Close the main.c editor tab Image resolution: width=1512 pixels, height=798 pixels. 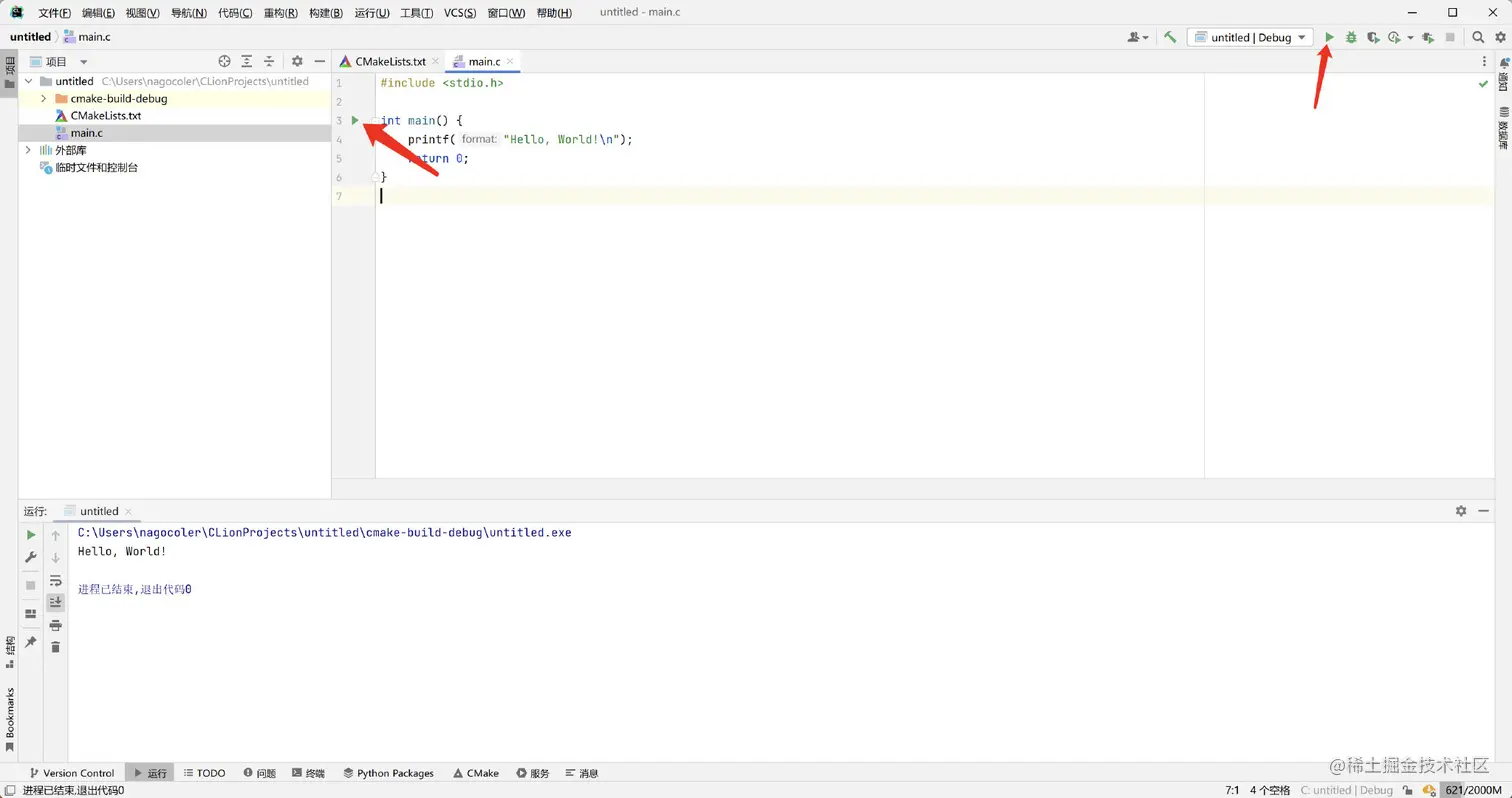(509, 62)
